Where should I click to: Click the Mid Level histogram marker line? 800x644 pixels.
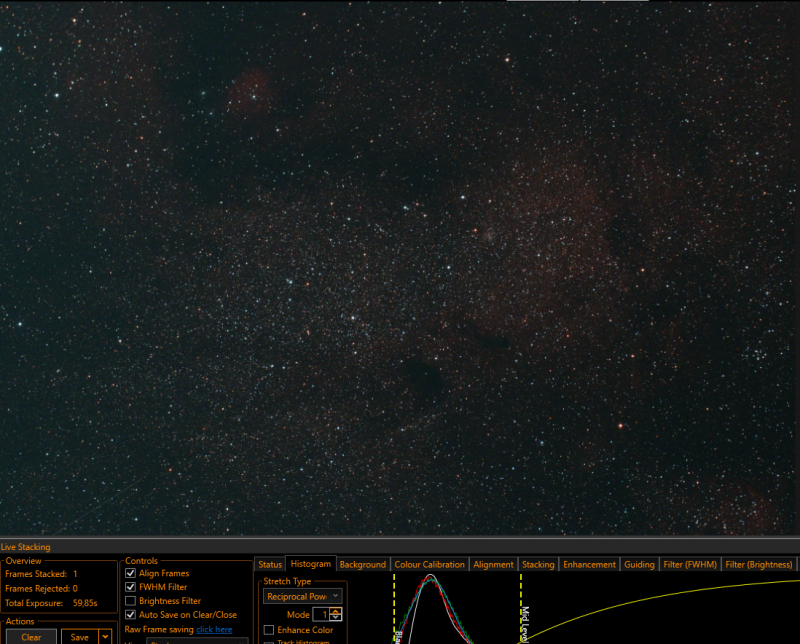[521, 607]
